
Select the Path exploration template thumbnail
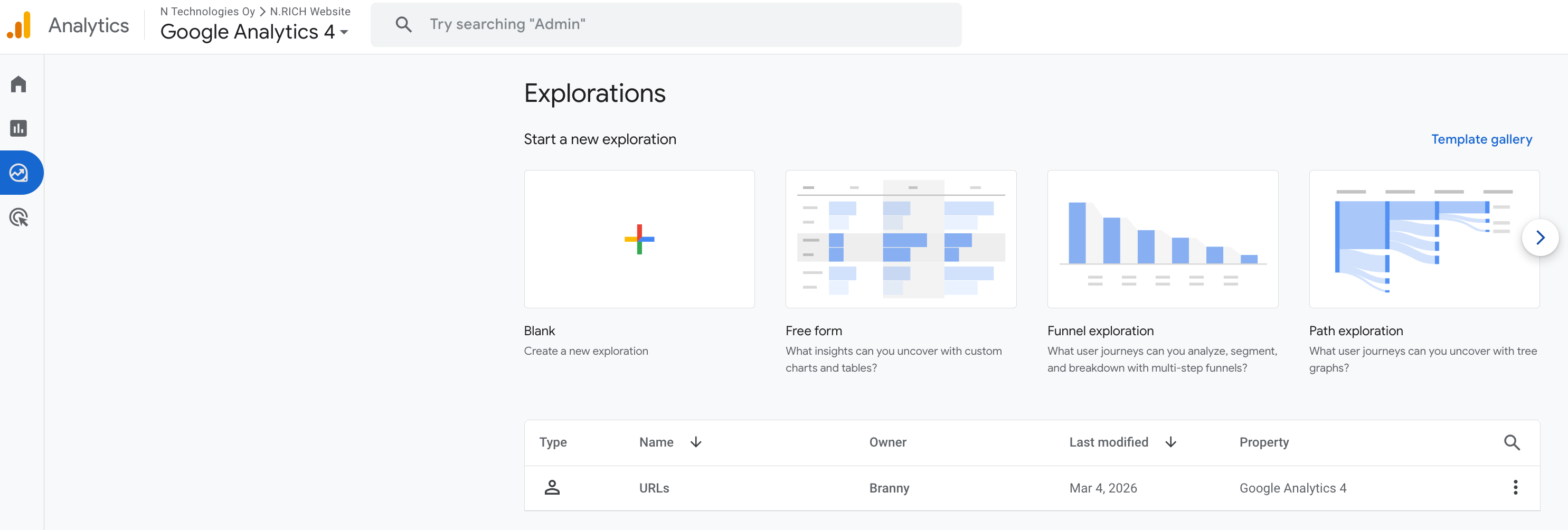(1424, 239)
